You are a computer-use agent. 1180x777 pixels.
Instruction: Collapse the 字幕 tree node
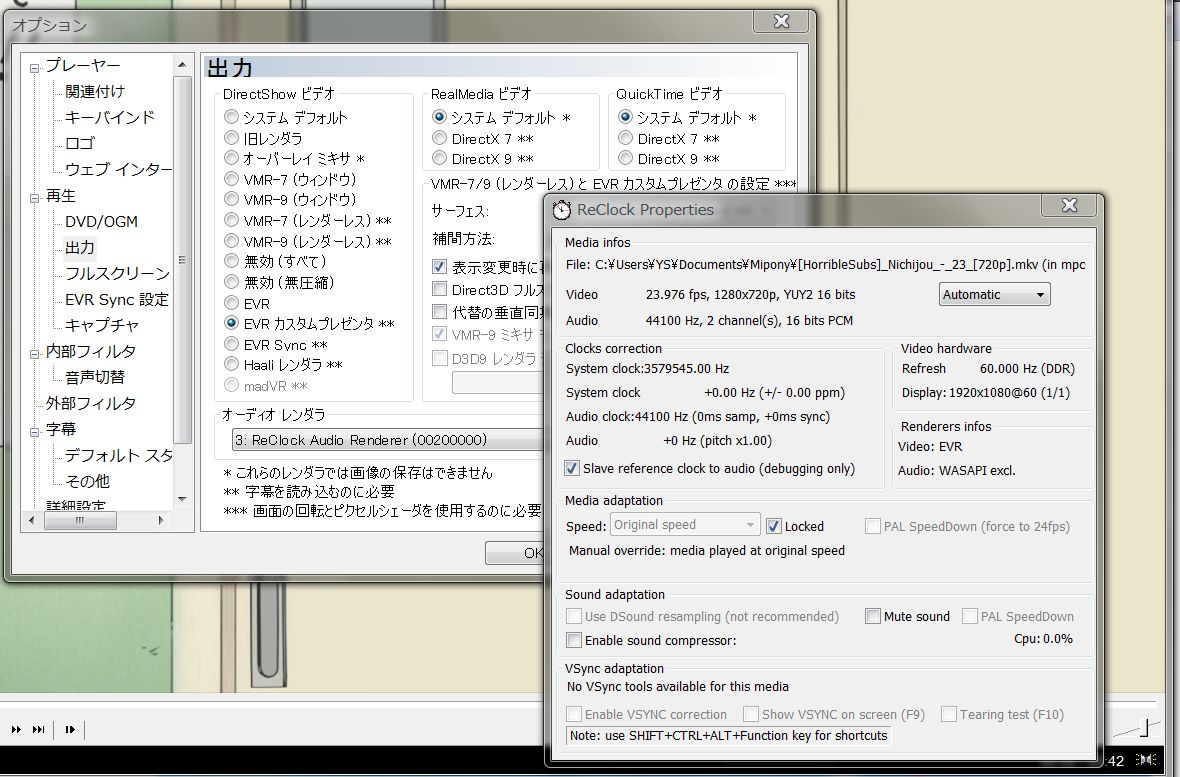tap(34, 432)
